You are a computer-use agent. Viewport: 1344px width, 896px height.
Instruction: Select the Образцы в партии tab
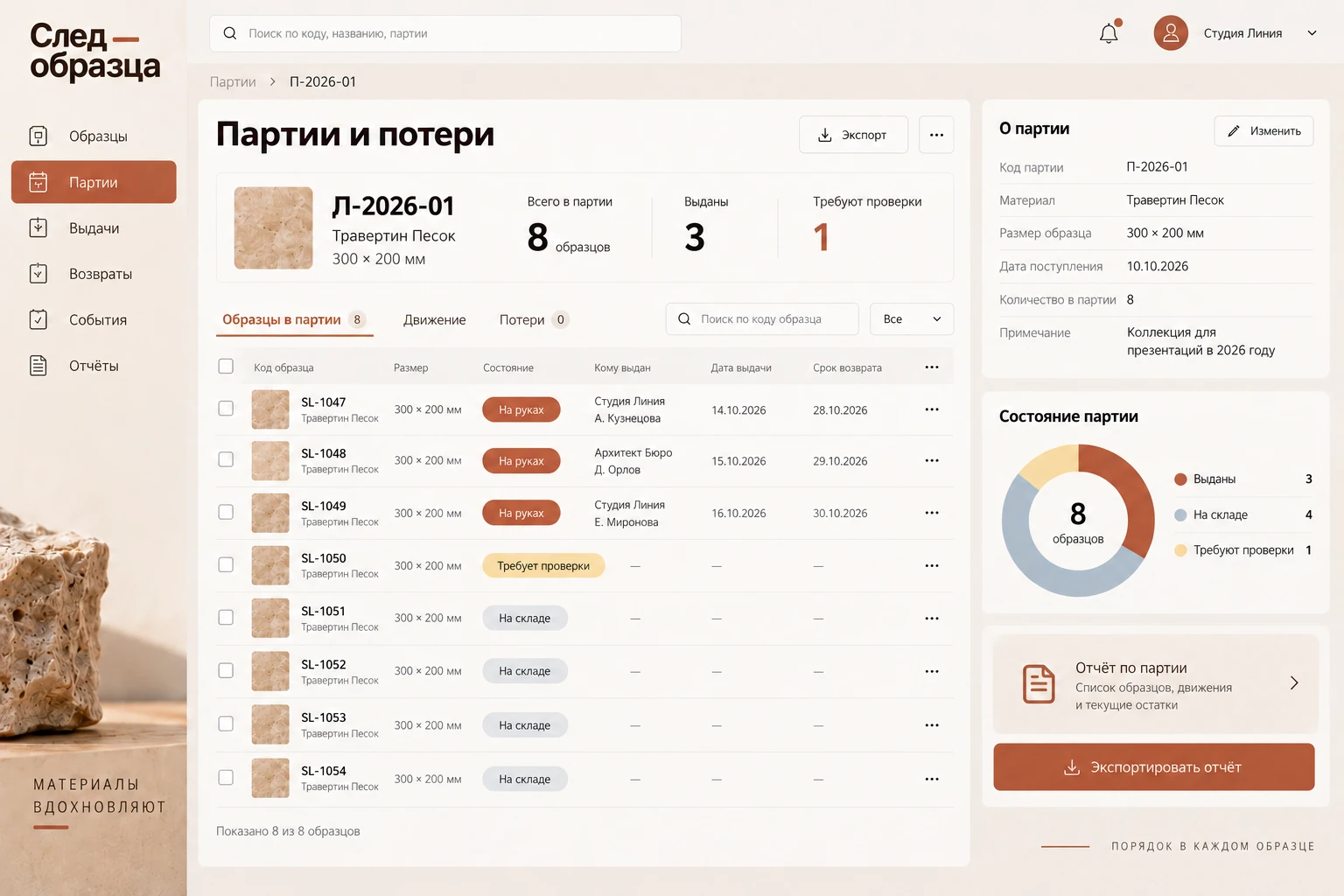coord(294,320)
